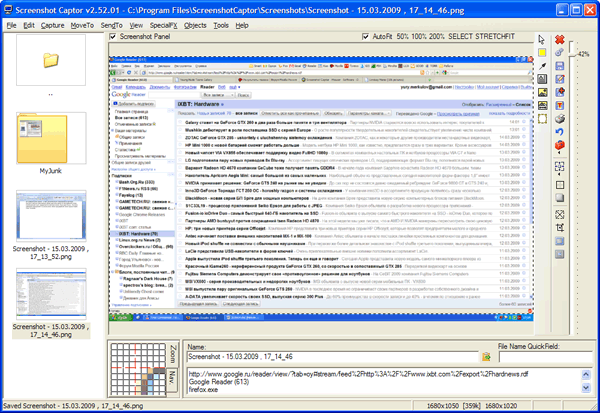This screenshot has height=413, width=600.
Task: Click the grid preview in zoom panel
Action: (x=138, y=369)
